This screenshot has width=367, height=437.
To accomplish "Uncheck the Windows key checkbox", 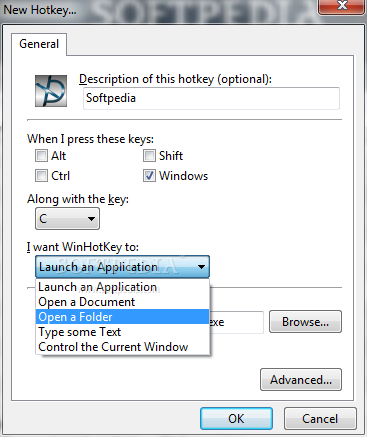I will pos(149,176).
